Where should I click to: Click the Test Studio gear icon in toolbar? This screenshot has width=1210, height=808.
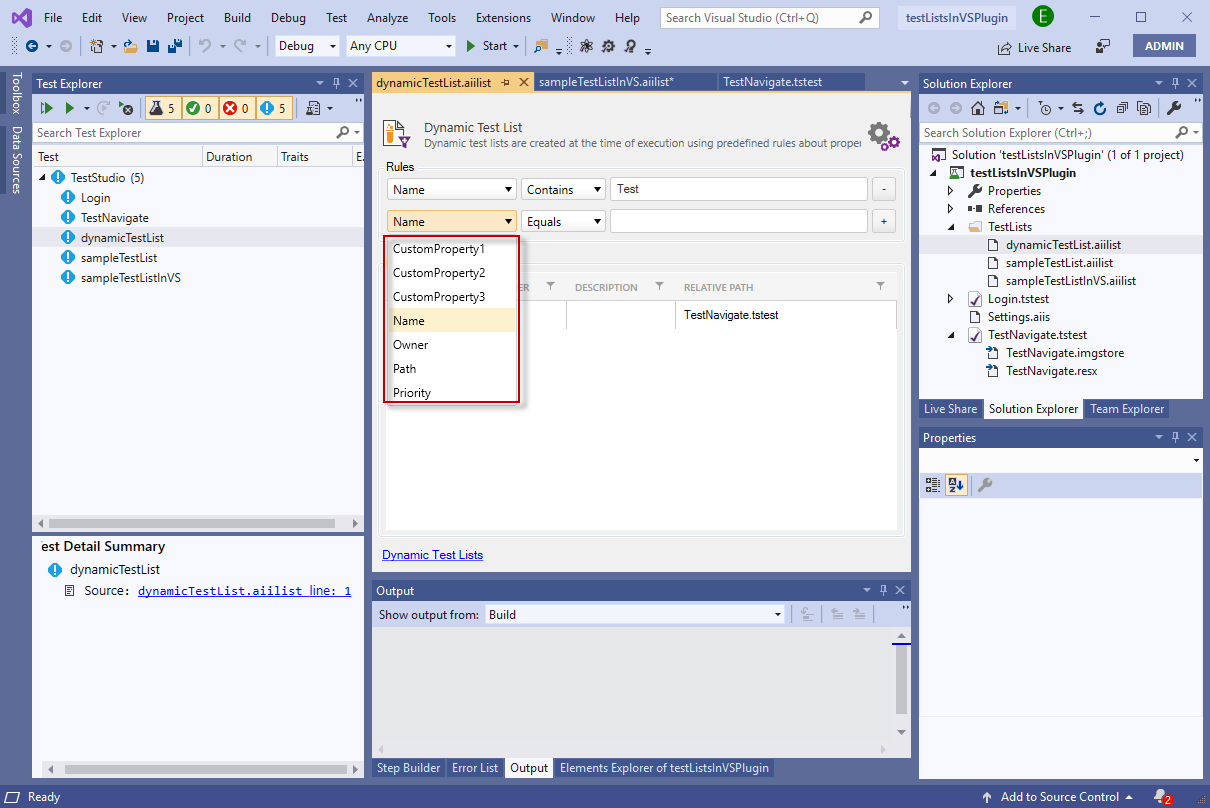tap(608, 46)
